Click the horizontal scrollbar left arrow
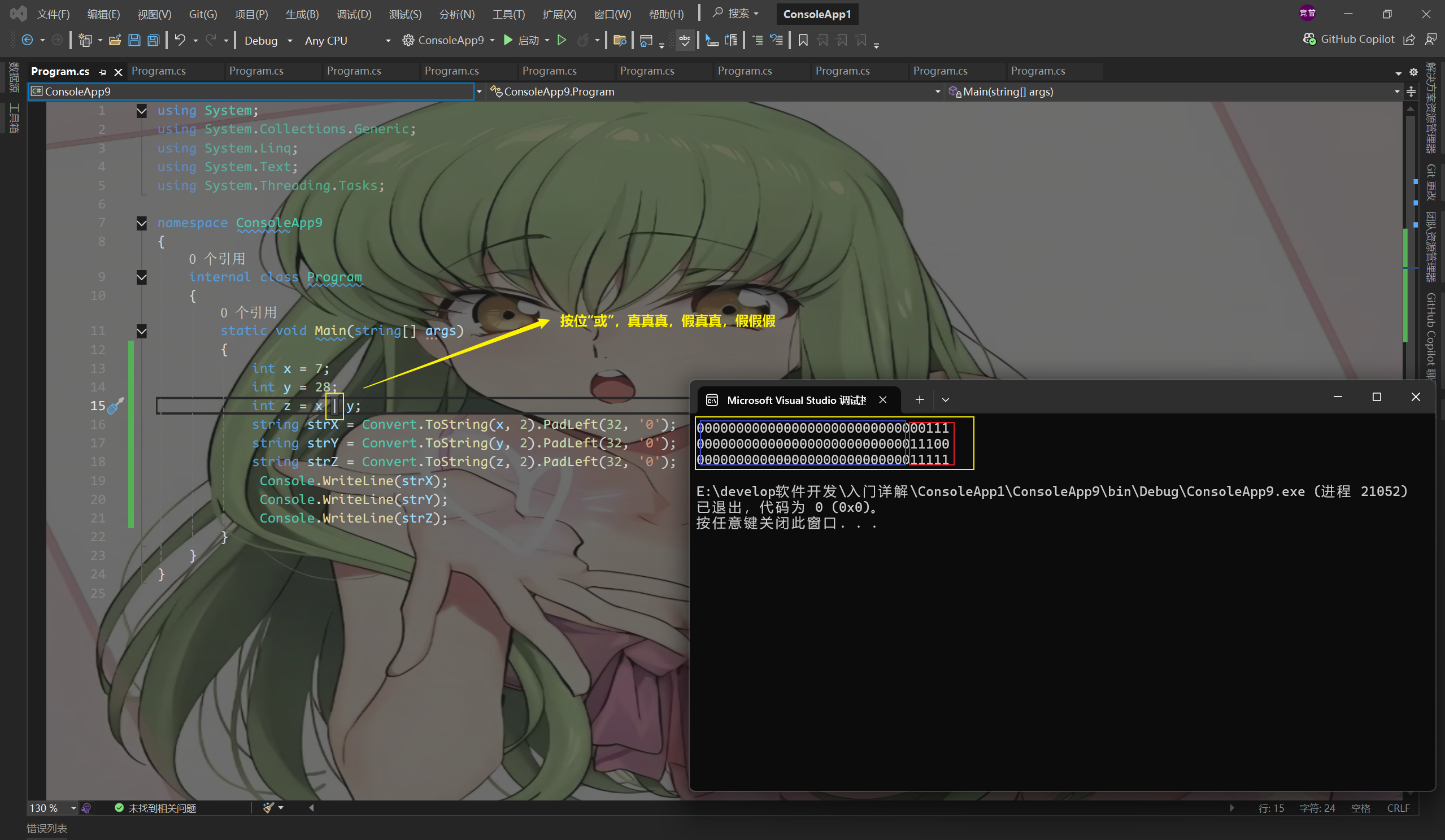 point(311,808)
